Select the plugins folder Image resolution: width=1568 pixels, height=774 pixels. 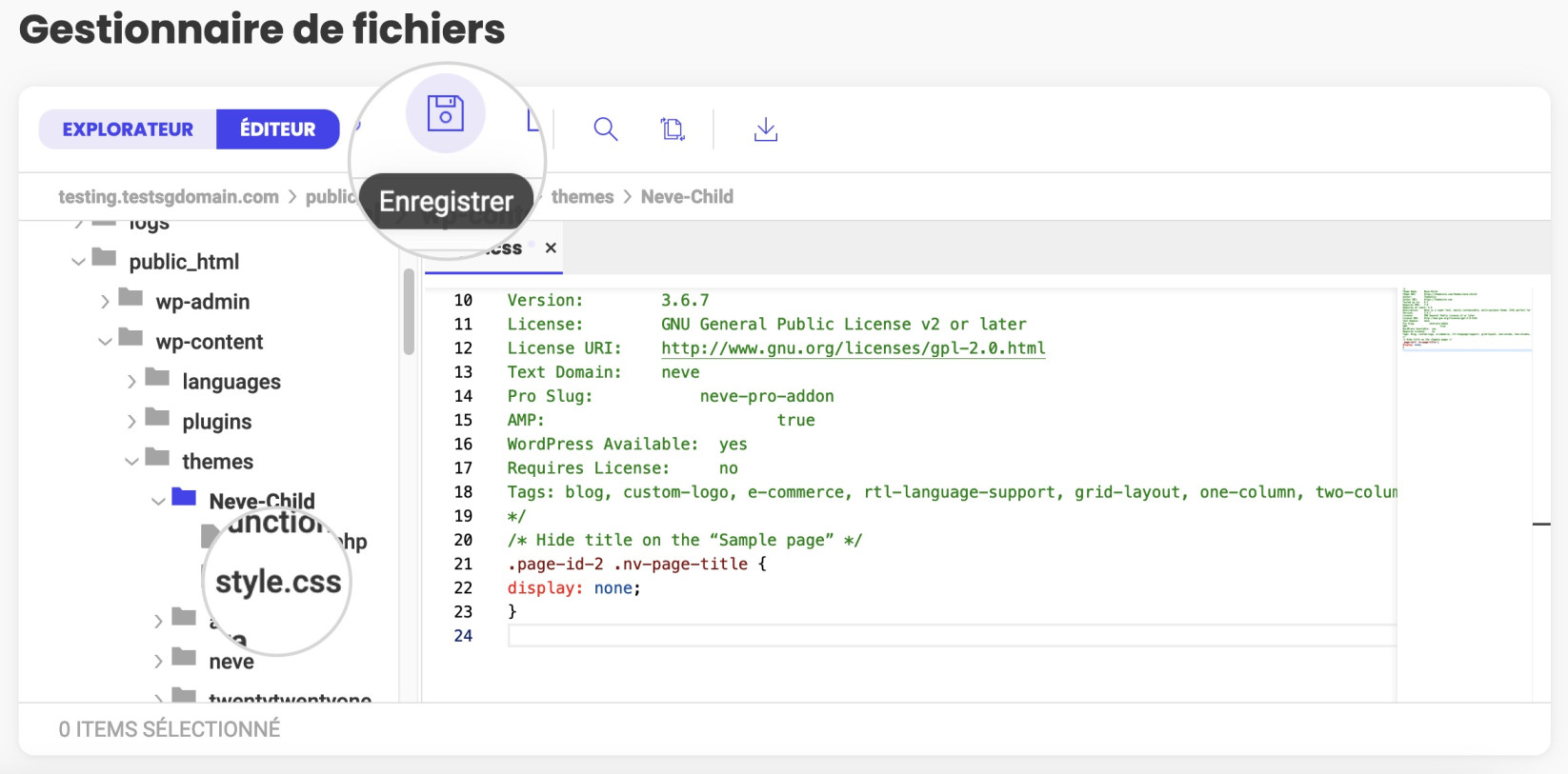(217, 422)
